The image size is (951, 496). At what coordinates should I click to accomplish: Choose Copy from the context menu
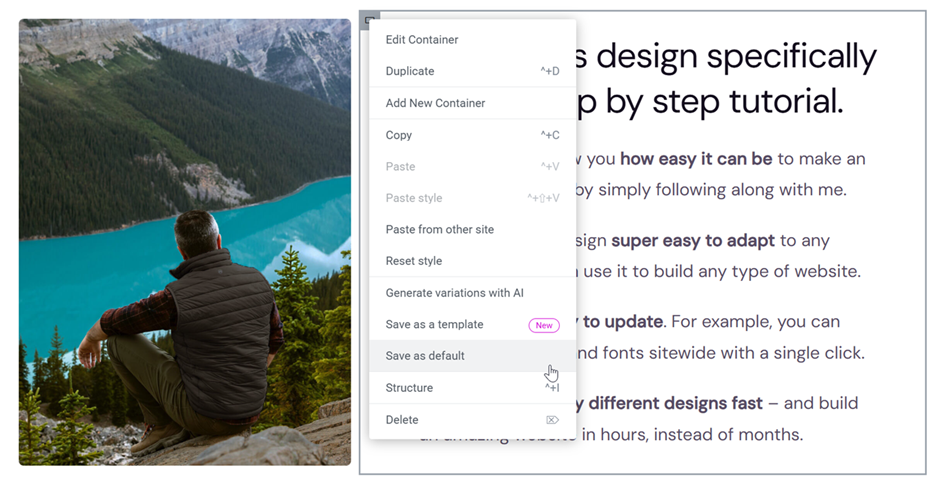pos(472,135)
